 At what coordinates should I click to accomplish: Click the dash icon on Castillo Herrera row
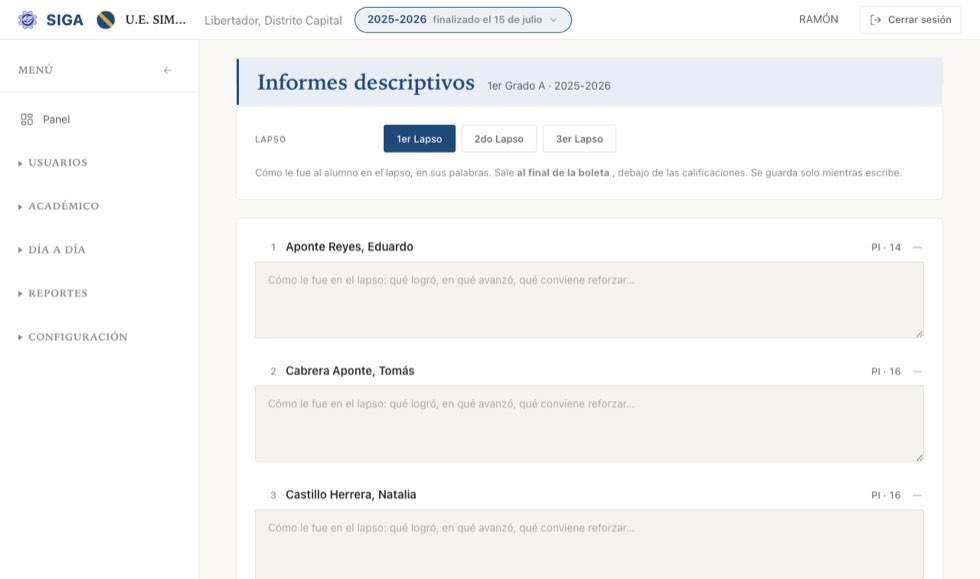917,495
